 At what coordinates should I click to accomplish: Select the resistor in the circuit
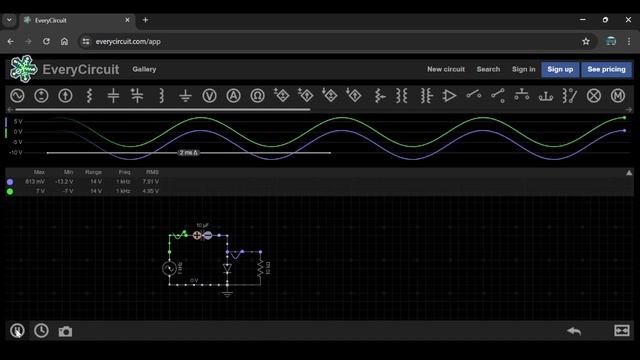(x=260, y=269)
